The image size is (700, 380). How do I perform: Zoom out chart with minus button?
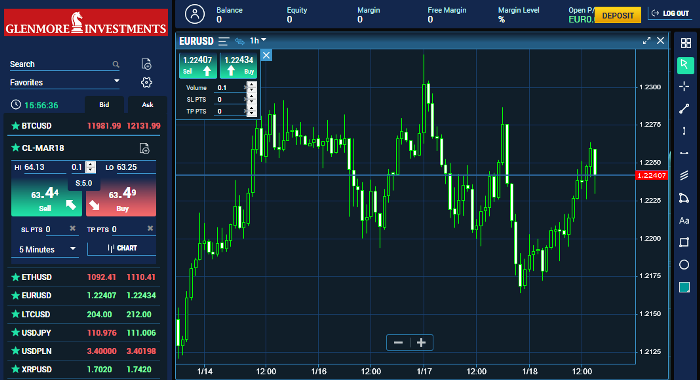click(x=398, y=342)
